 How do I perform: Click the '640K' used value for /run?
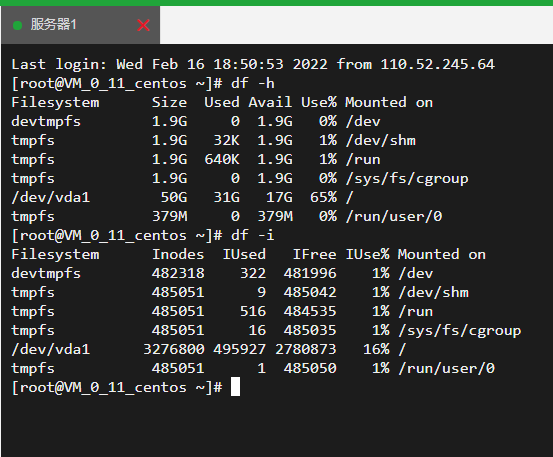[222, 159]
